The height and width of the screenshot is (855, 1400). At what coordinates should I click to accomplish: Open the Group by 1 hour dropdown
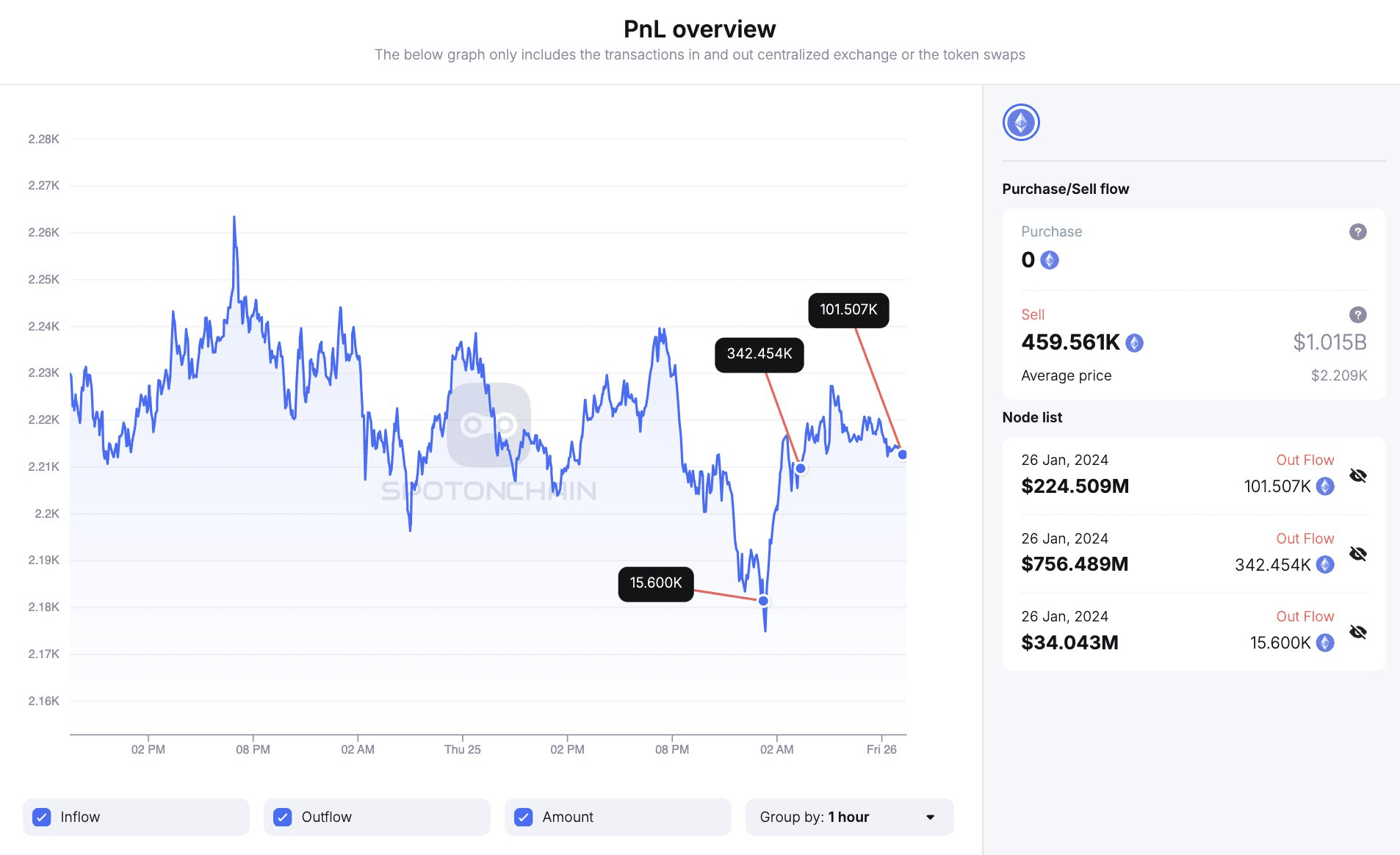tap(849, 817)
